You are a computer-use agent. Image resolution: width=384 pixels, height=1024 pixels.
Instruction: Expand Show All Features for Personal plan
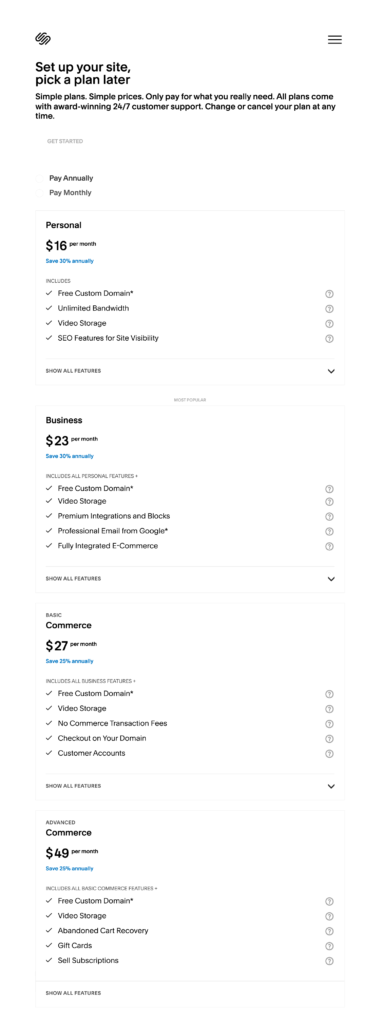(190, 371)
